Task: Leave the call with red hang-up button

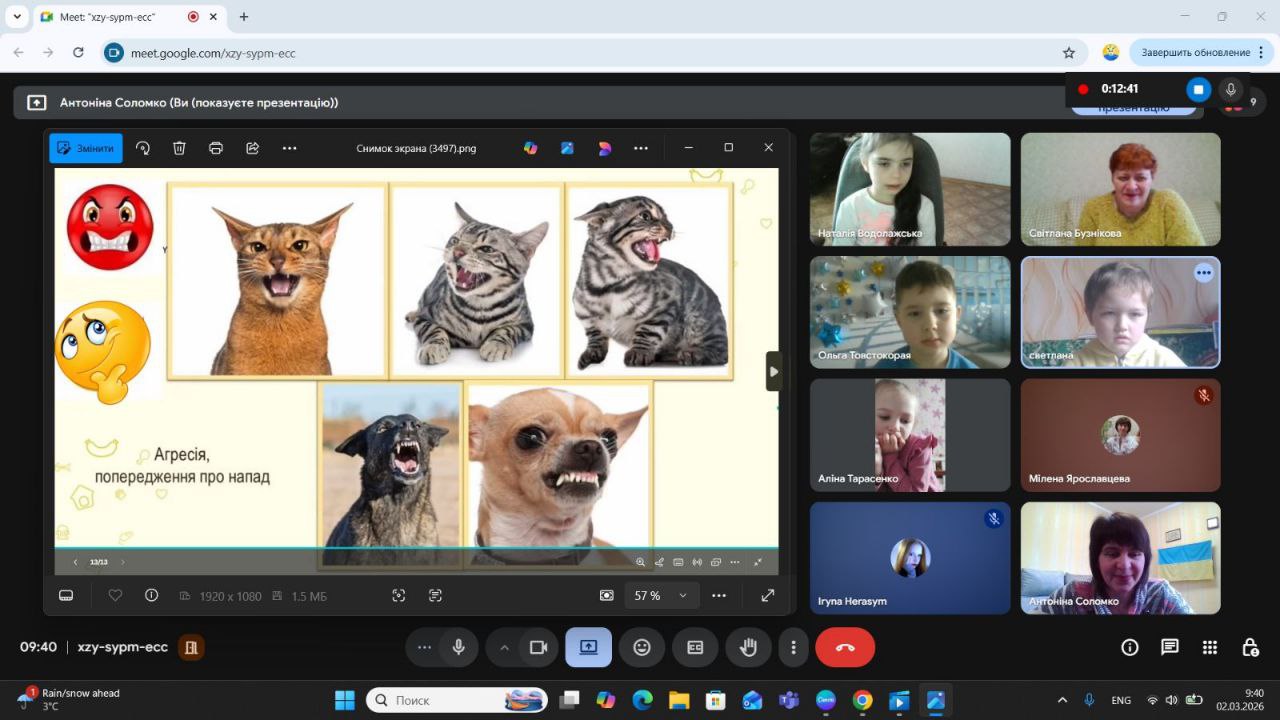Action: point(845,647)
